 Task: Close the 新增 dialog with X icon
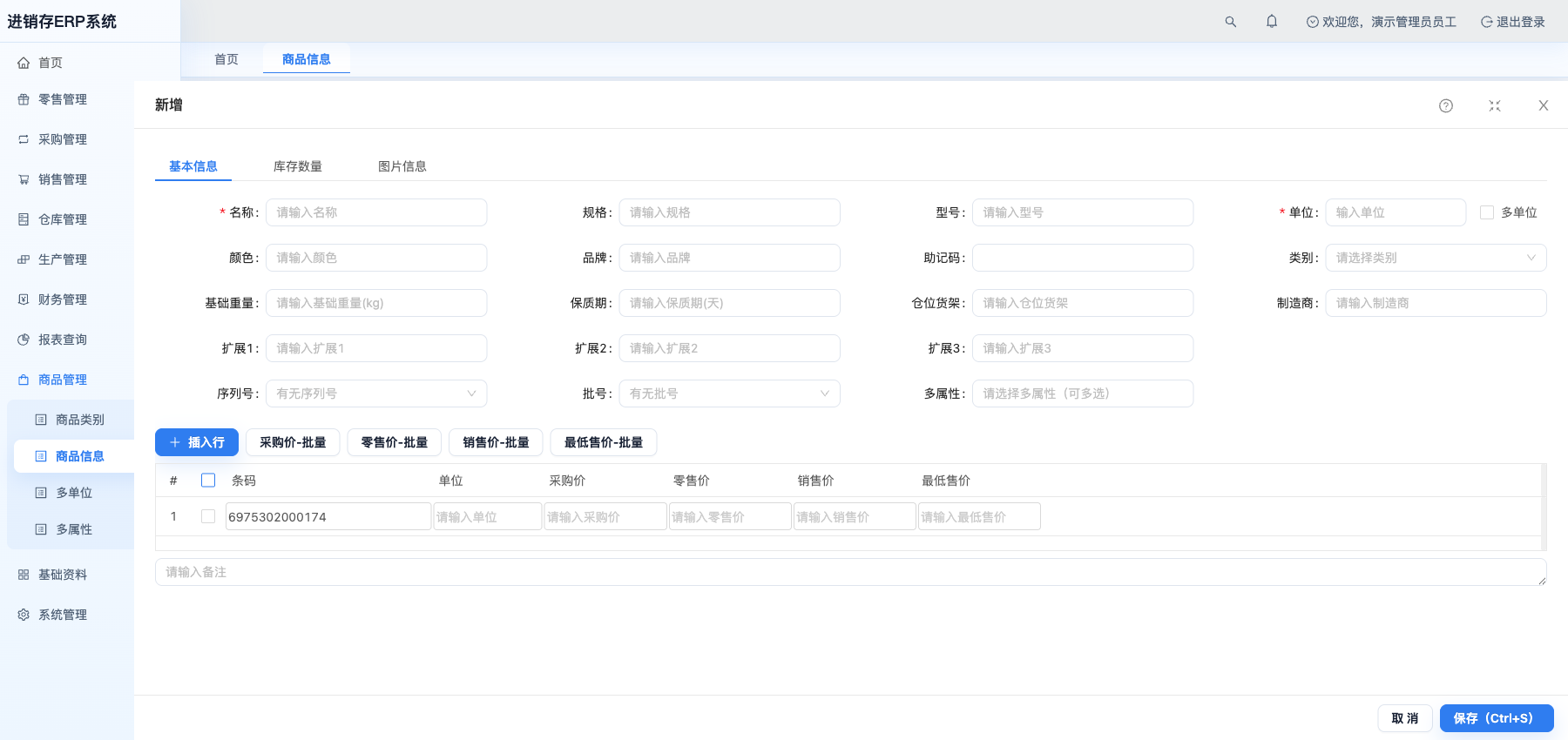click(x=1544, y=105)
